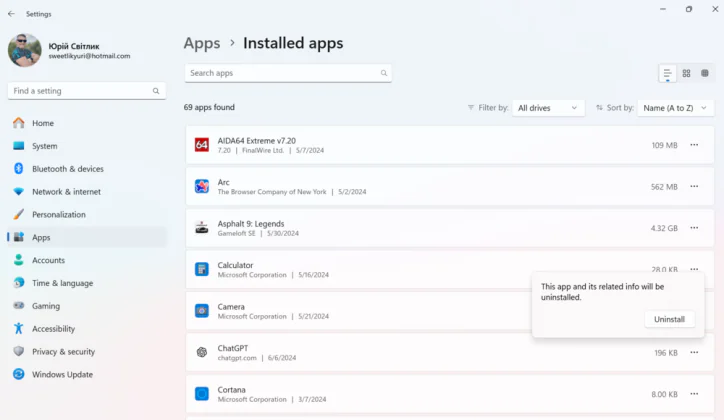
Task: Click the ChatGPT app icon
Action: pyautogui.click(x=202, y=353)
